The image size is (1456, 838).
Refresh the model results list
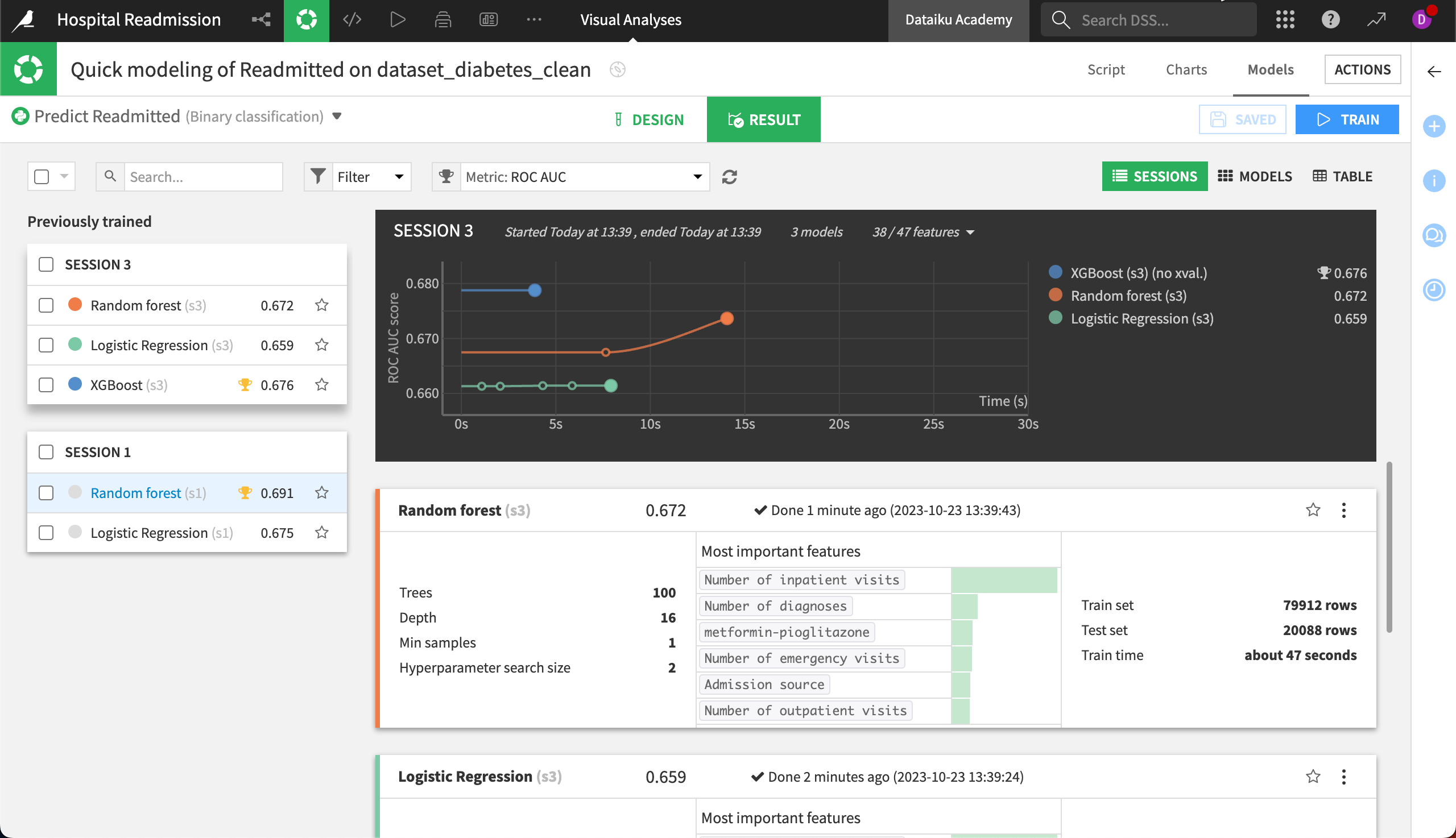730,177
